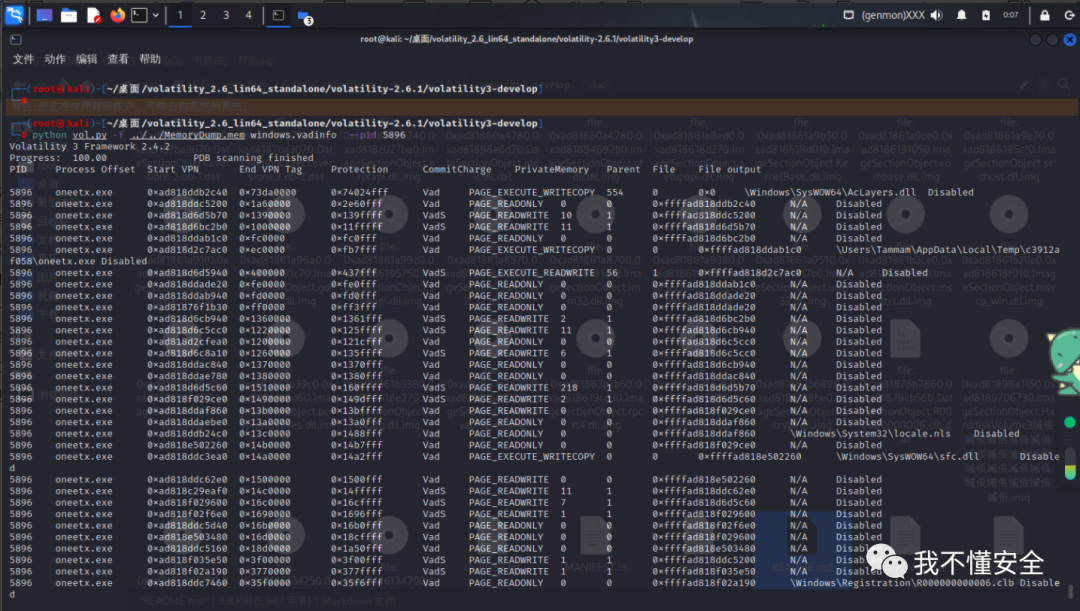Open the 查看 menu
The width and height of the screenshot is (1080, 611).
point(118,59)
